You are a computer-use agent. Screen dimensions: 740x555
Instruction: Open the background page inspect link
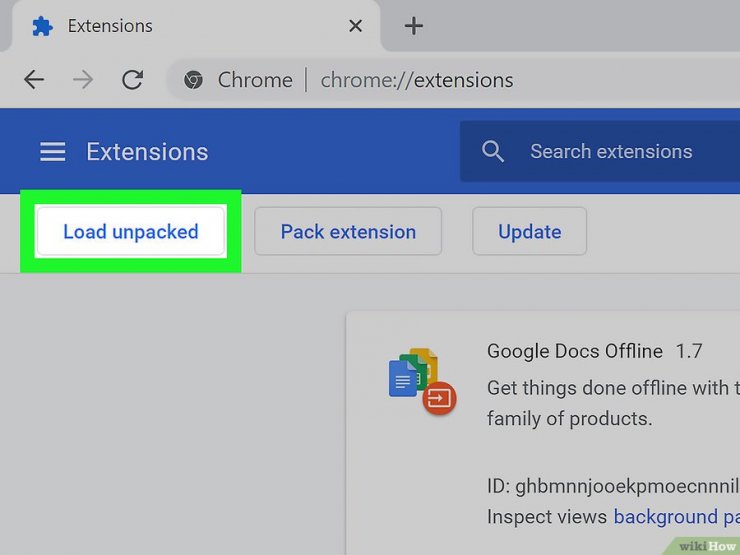point(676,517)
